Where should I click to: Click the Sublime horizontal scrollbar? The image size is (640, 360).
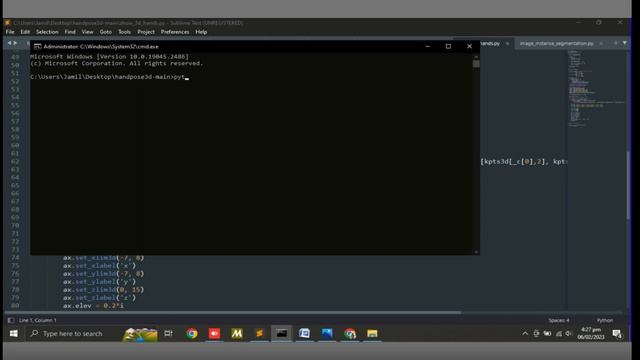click(233, 313)
